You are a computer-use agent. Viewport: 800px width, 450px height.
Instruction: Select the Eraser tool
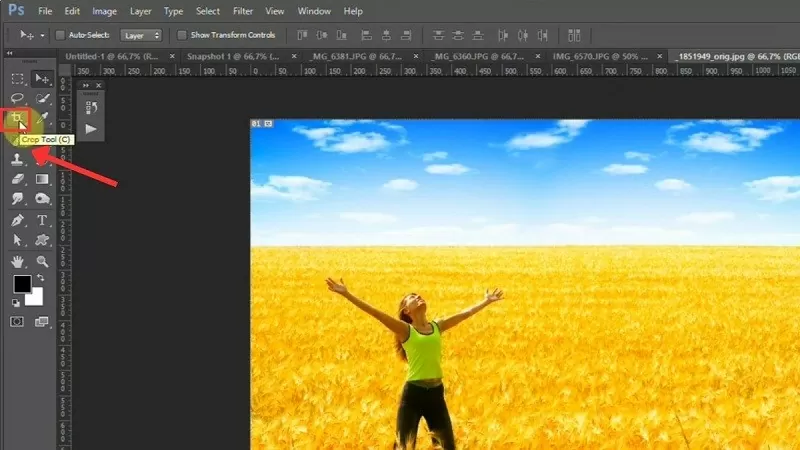point(17,179)
